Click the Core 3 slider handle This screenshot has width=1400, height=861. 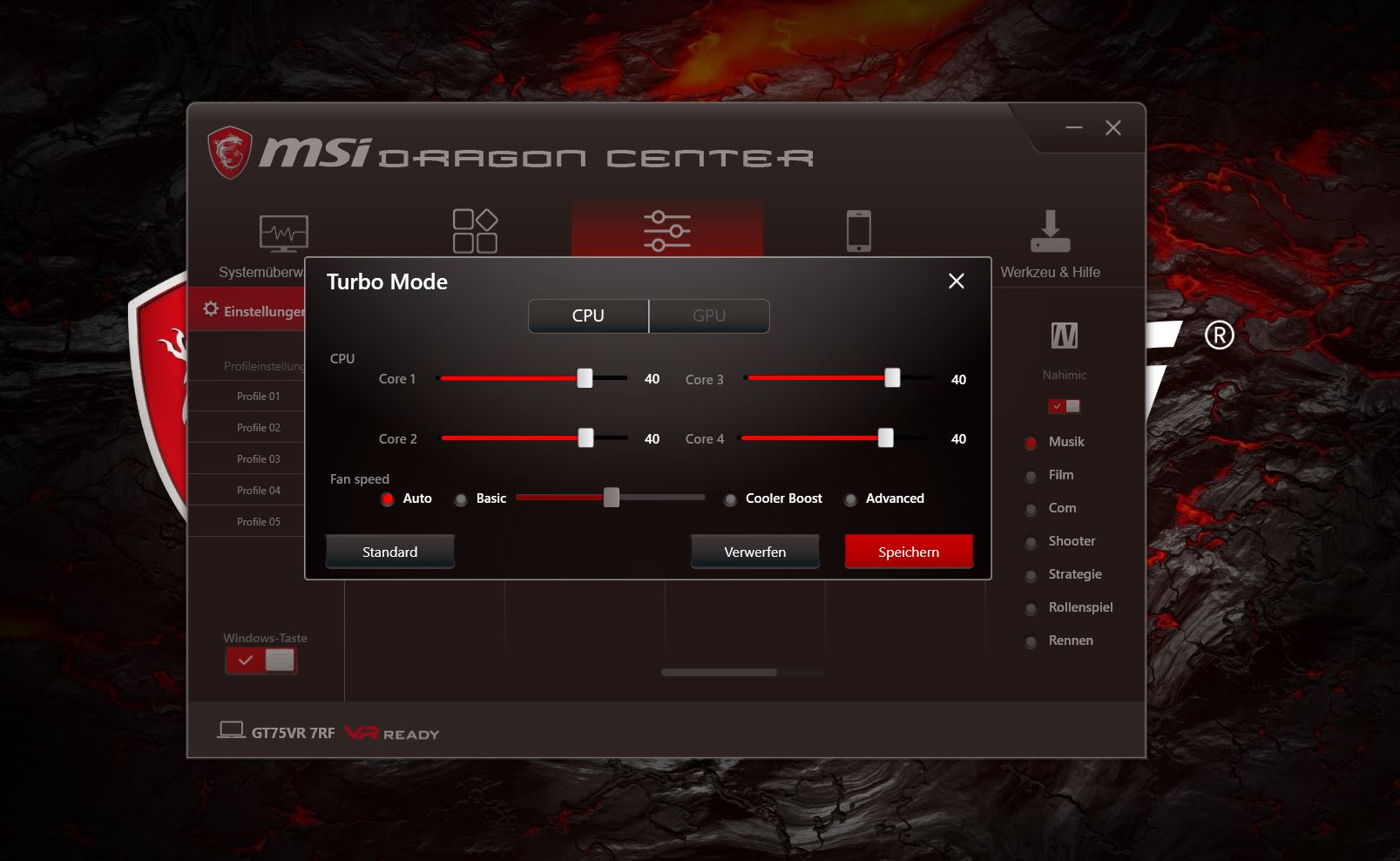892,377
